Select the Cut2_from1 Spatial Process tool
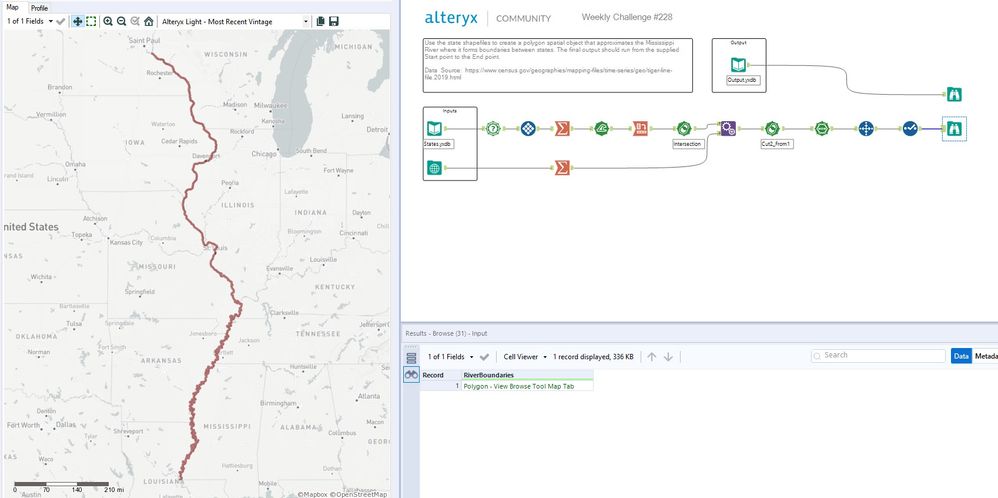The width and height of the screenshot is (998, 498). click(x=771, y=129)
